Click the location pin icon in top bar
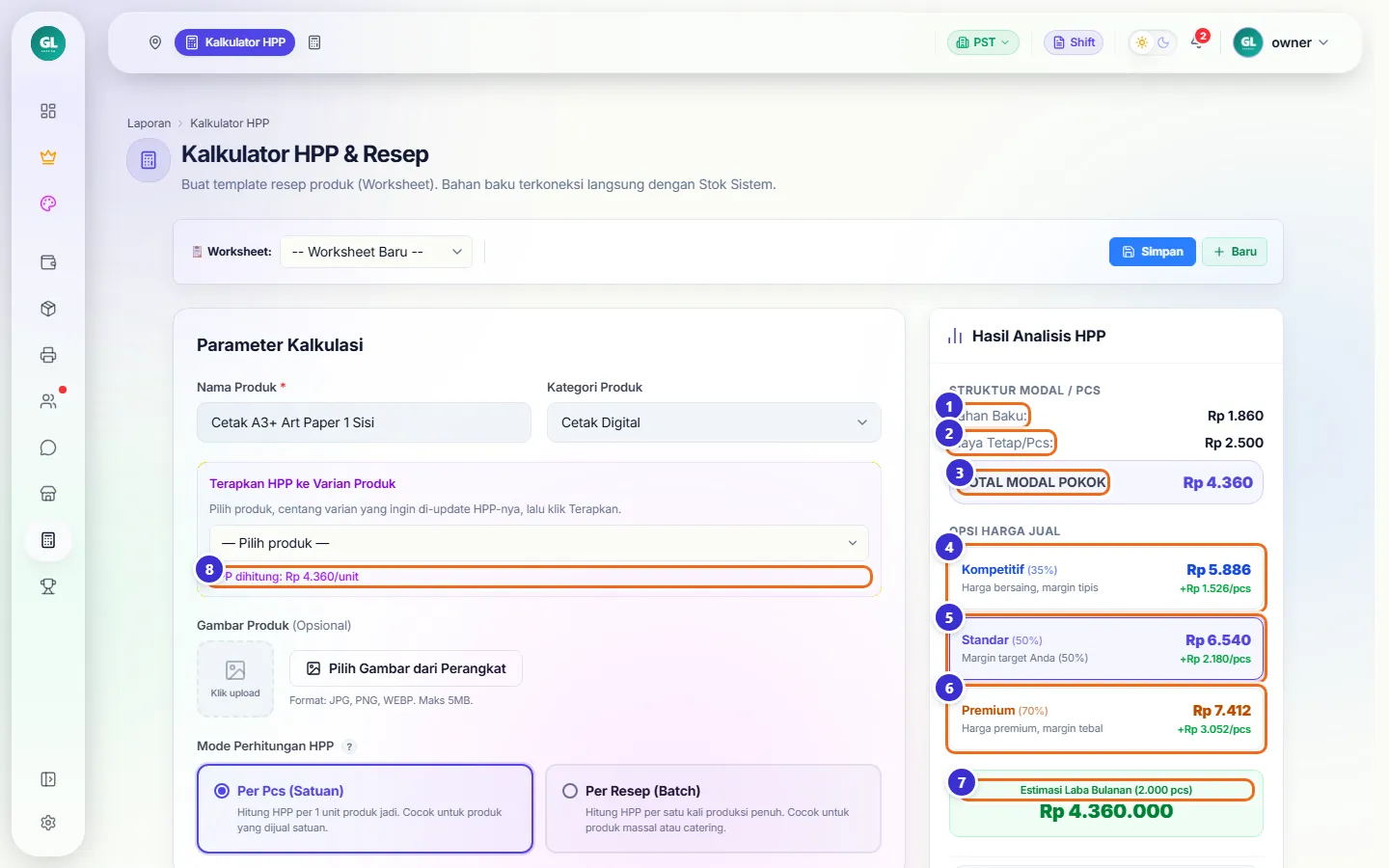This screenshot has height=868, width=1389. (x=155, y=42)
